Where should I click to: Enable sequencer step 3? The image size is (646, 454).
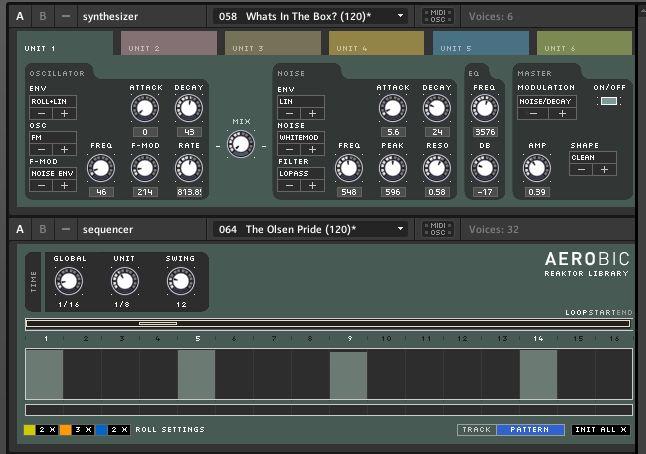pyautogui.click(x=120, y=374)
